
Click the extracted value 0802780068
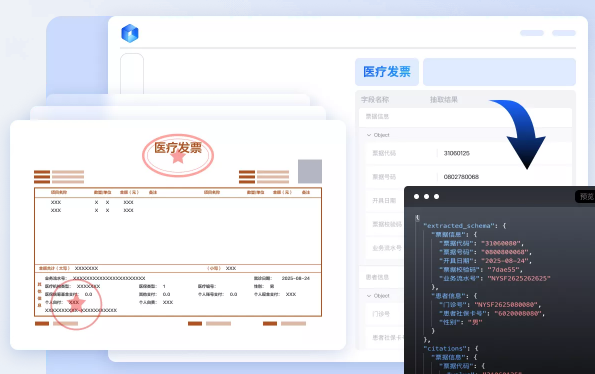click(x=461, y=177)
